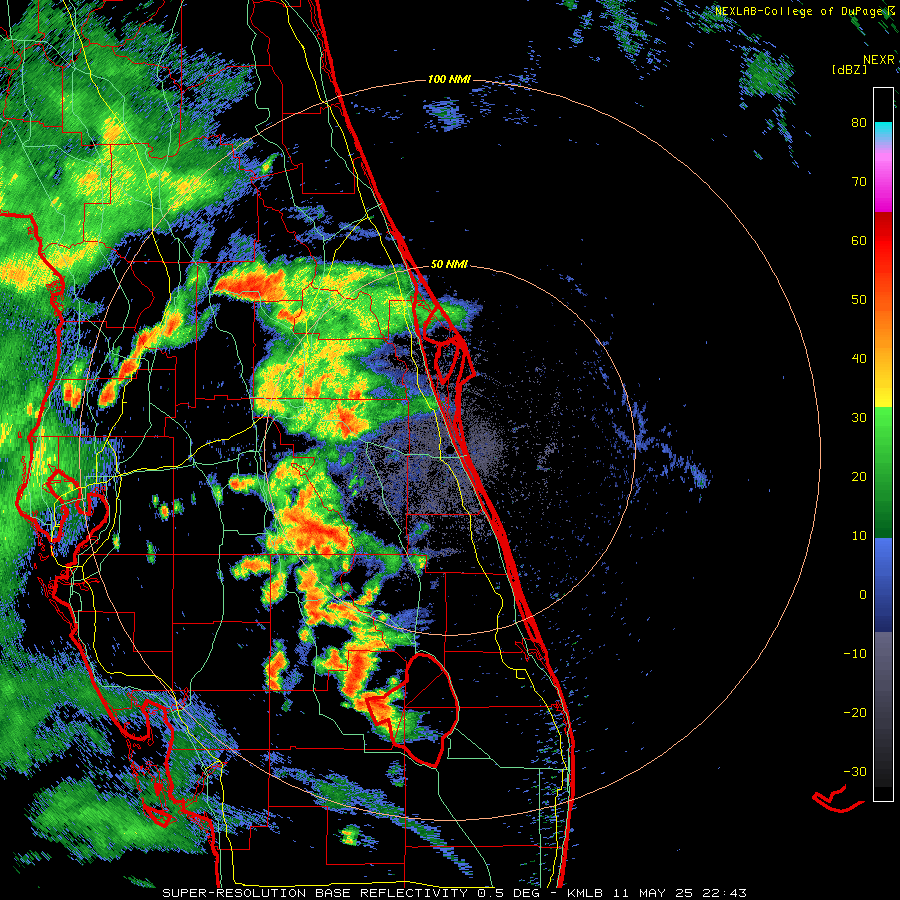Image resolution: width=900 pixels, height=900 pixels.
Task: Click the -20 dBZ scale value
Action: (x=855, y=712)
